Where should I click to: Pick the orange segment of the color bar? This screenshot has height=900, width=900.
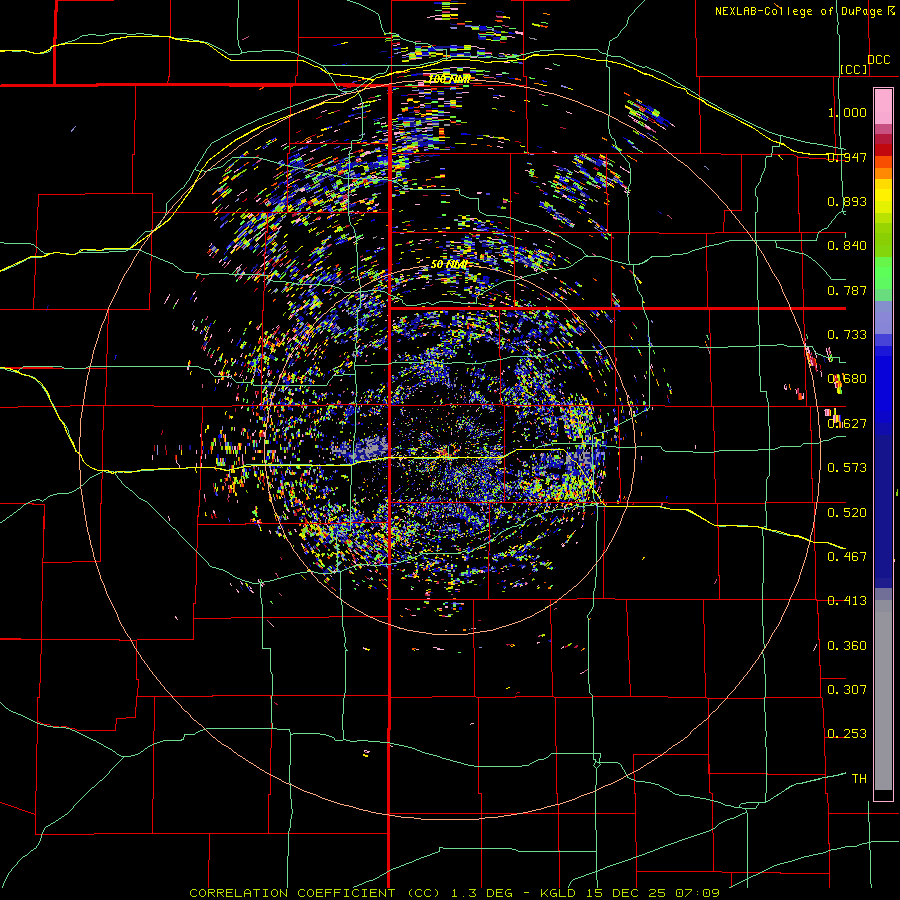pyautogui.click(x=883, y=173)
